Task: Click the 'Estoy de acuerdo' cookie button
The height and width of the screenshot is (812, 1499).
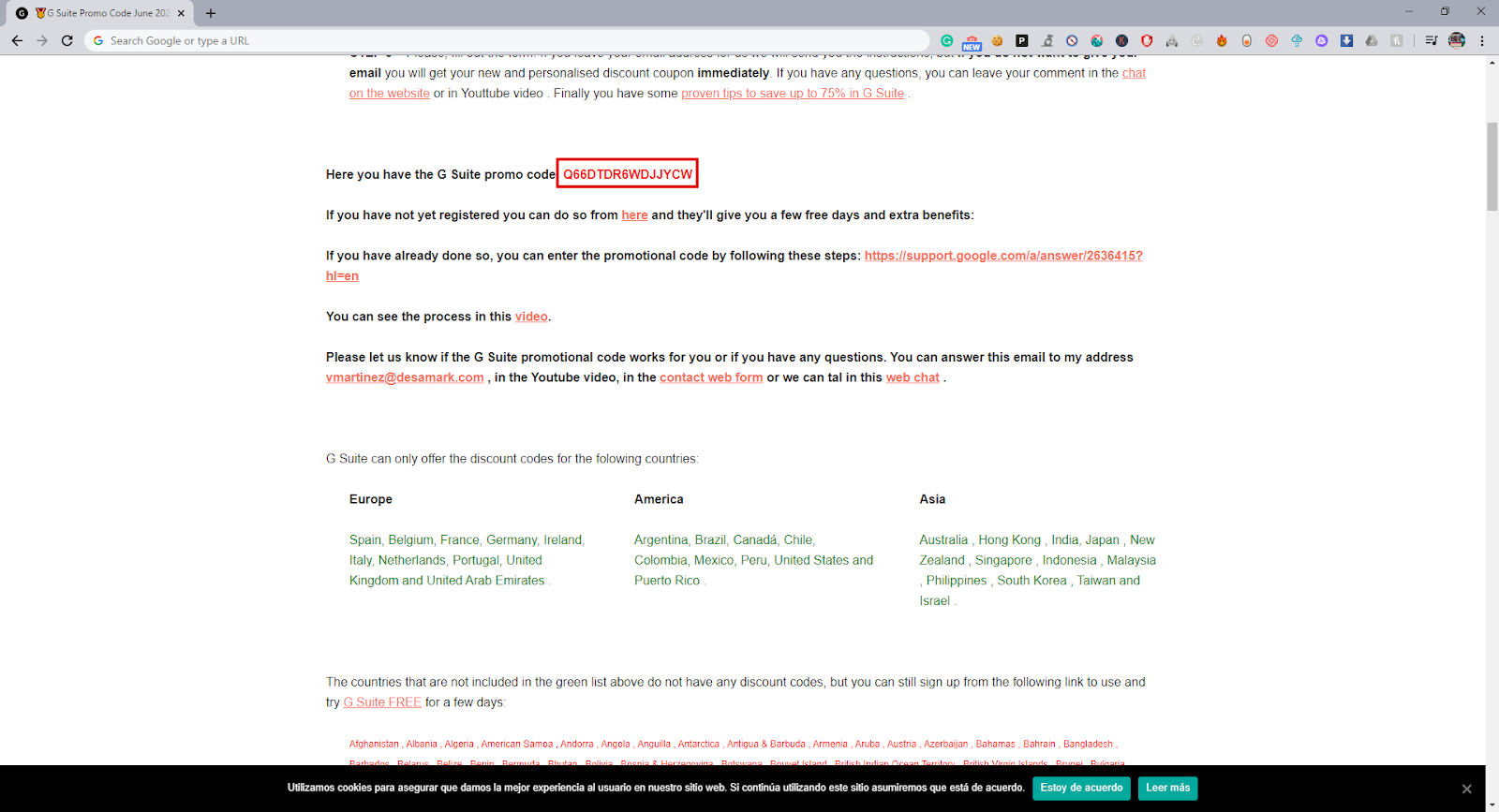Action: pos(1081,788)
